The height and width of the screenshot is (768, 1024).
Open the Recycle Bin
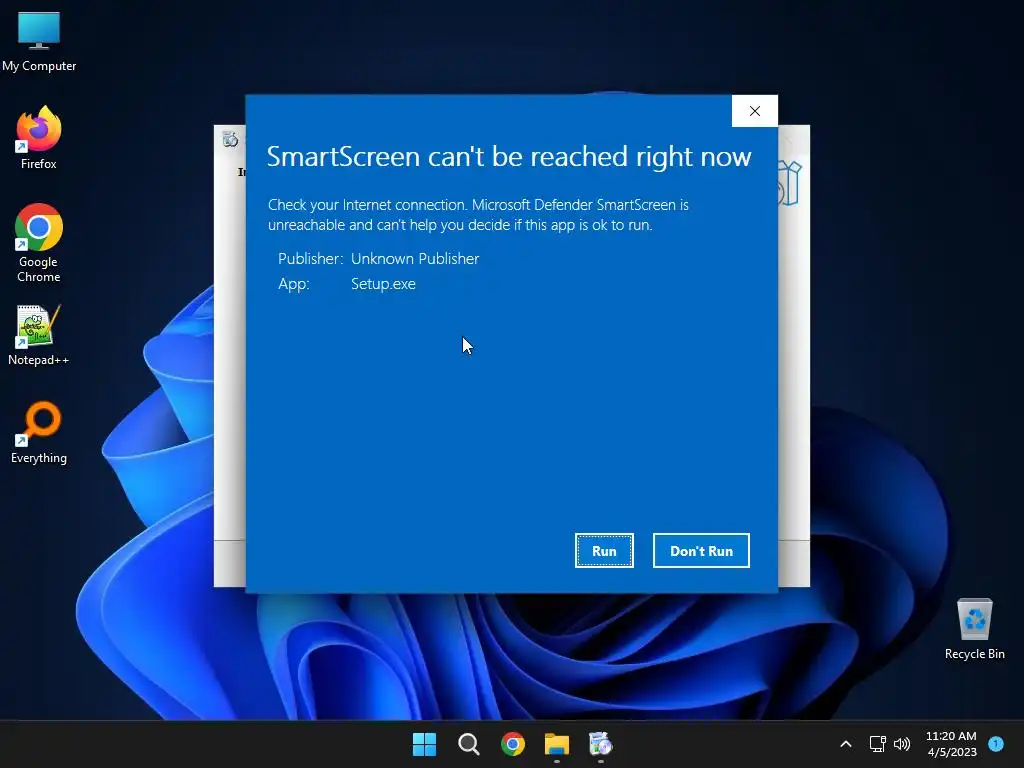pos(974,628)
